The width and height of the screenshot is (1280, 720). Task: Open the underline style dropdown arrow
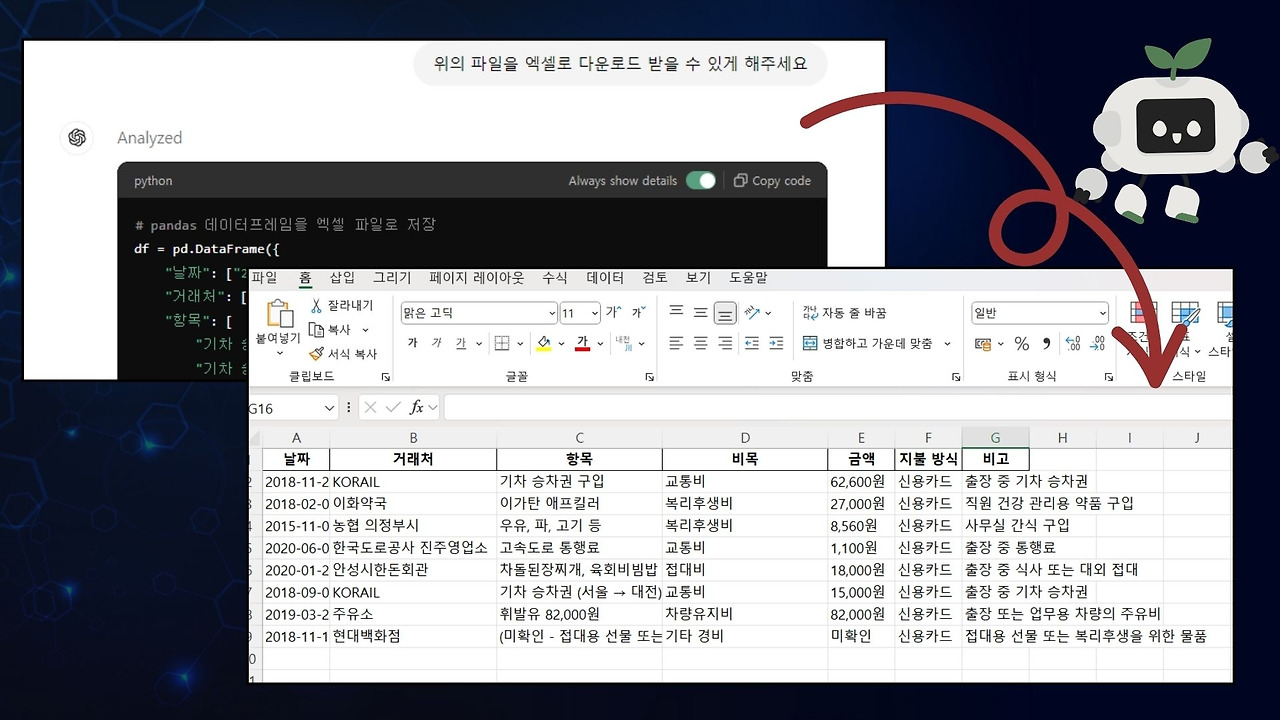click(x=478, y=344)
